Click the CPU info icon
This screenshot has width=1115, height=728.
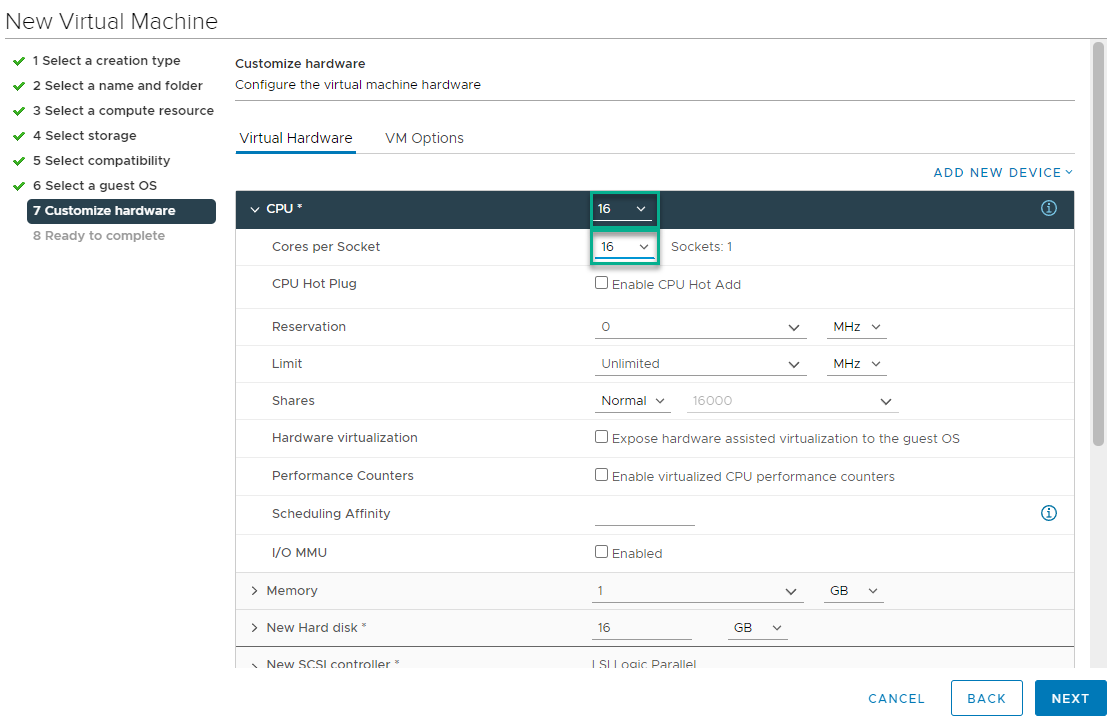[1048, 208]
